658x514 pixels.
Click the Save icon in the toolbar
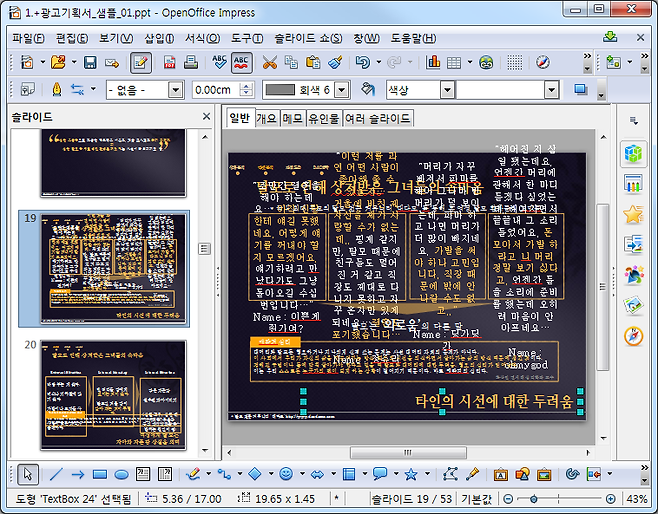coord(90,62)
